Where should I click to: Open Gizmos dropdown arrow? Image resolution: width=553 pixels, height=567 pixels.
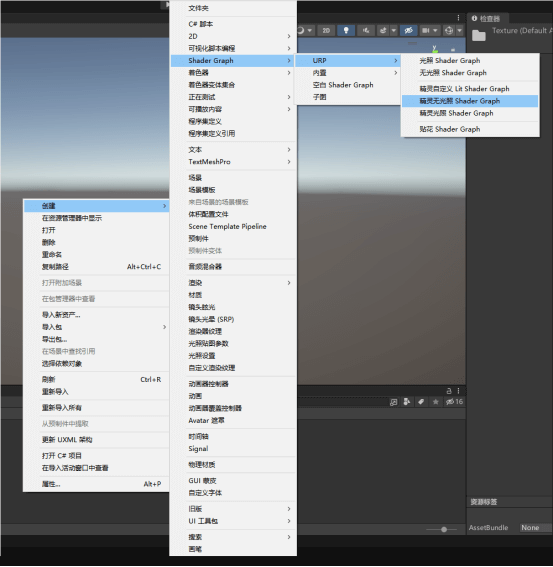[459, 31]
